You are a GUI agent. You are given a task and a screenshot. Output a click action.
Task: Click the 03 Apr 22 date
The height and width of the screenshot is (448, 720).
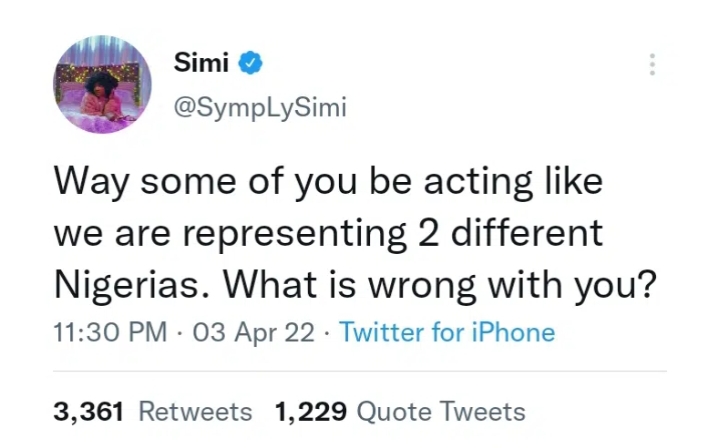253,332
